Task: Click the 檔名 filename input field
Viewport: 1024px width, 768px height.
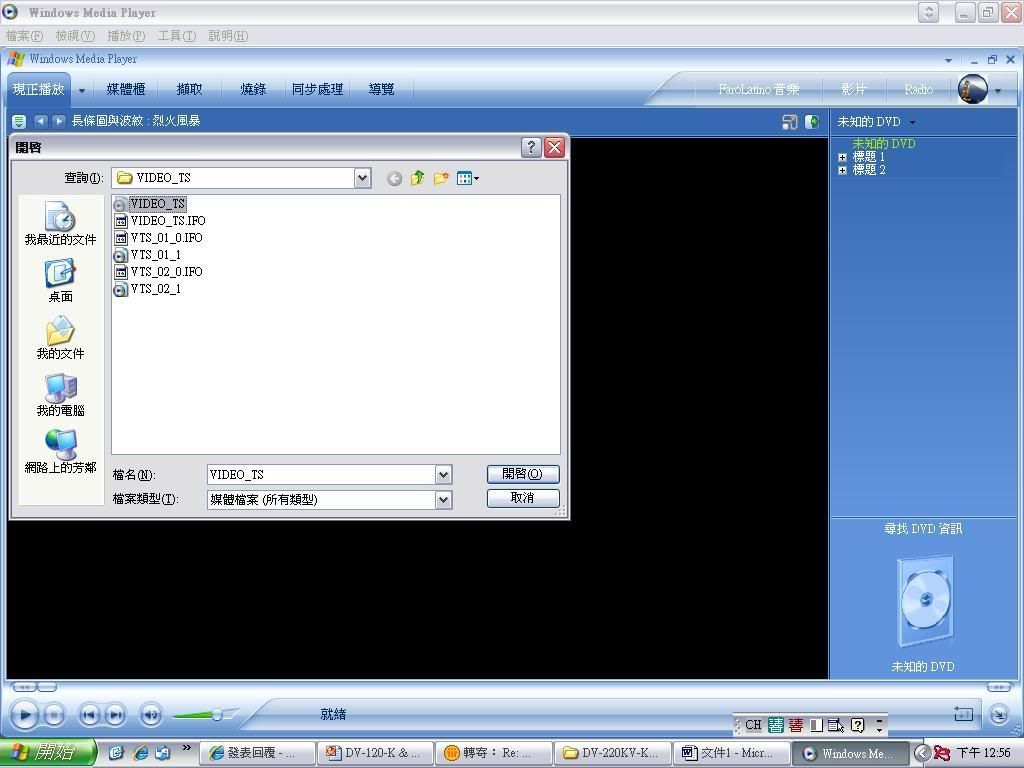Action: pyautogui.click(x=321, y=475)
